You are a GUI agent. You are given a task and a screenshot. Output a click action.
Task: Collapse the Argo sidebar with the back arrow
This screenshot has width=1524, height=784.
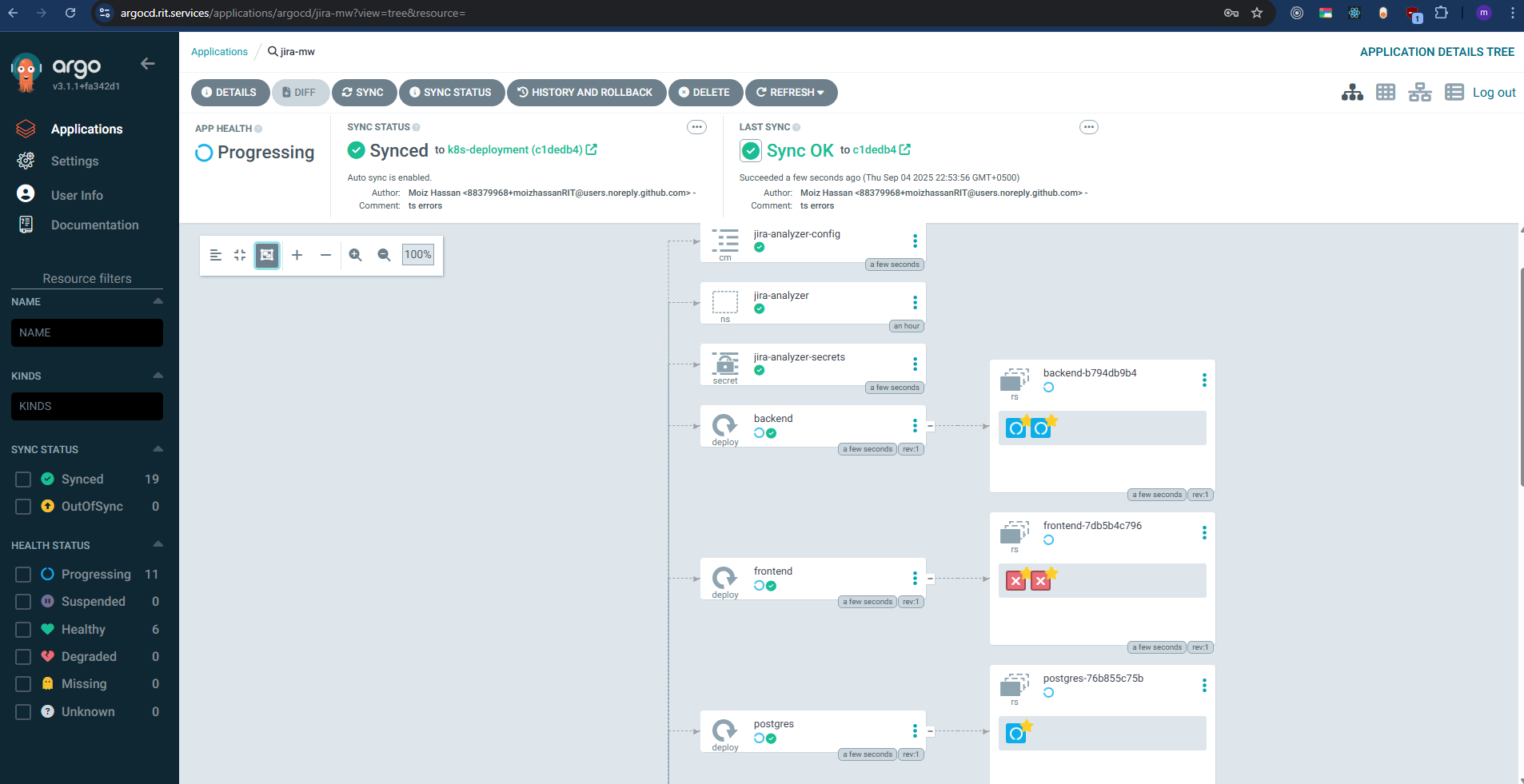tap(147, 63)
